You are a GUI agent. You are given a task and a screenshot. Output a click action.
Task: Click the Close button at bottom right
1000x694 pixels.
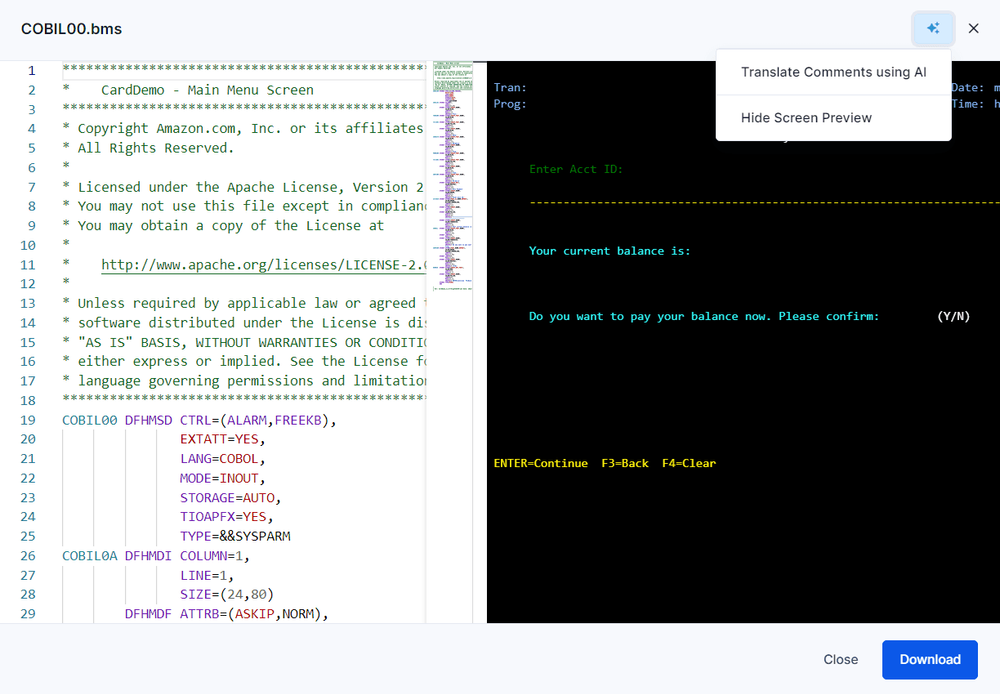[x=840, y=659]
